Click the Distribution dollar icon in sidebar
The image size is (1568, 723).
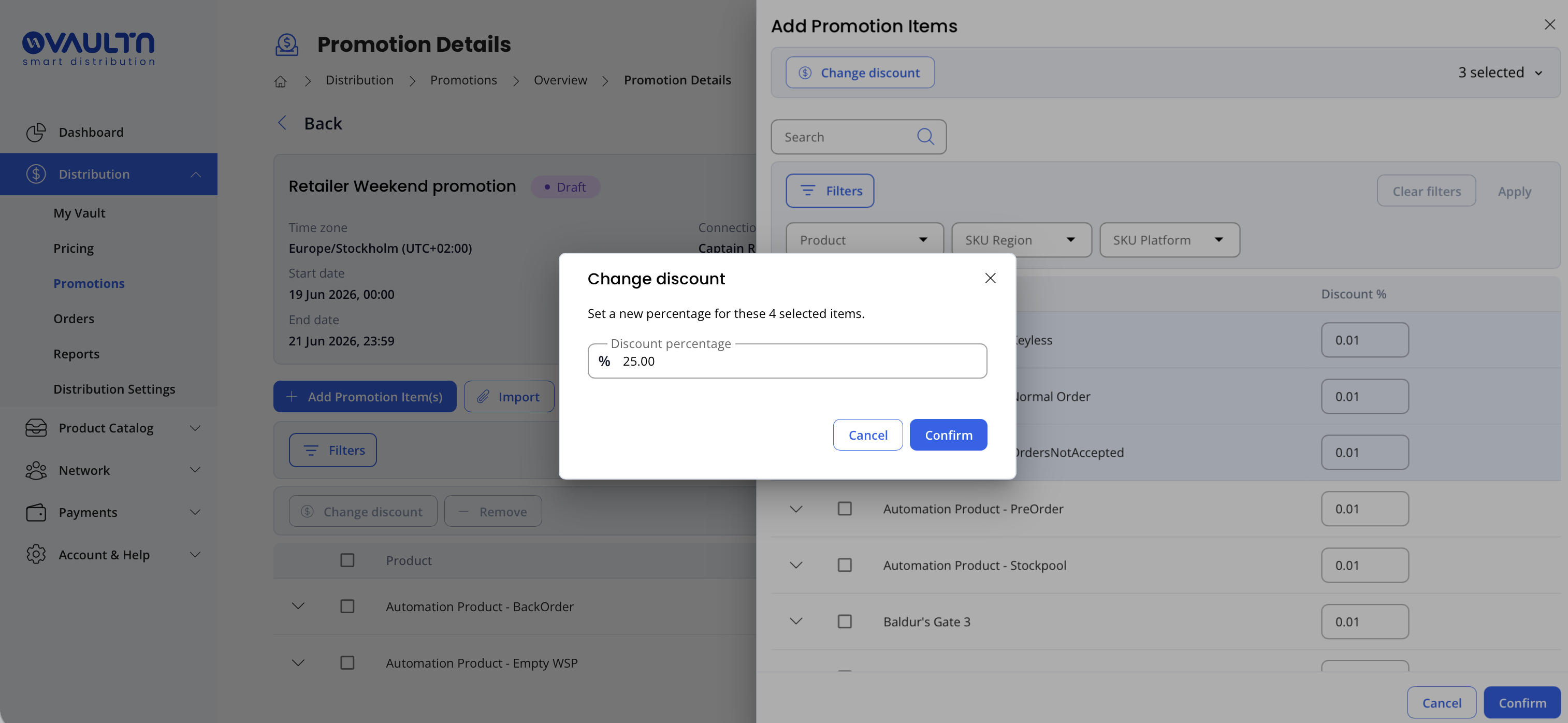pyautogui.click(x=36, y=174)
